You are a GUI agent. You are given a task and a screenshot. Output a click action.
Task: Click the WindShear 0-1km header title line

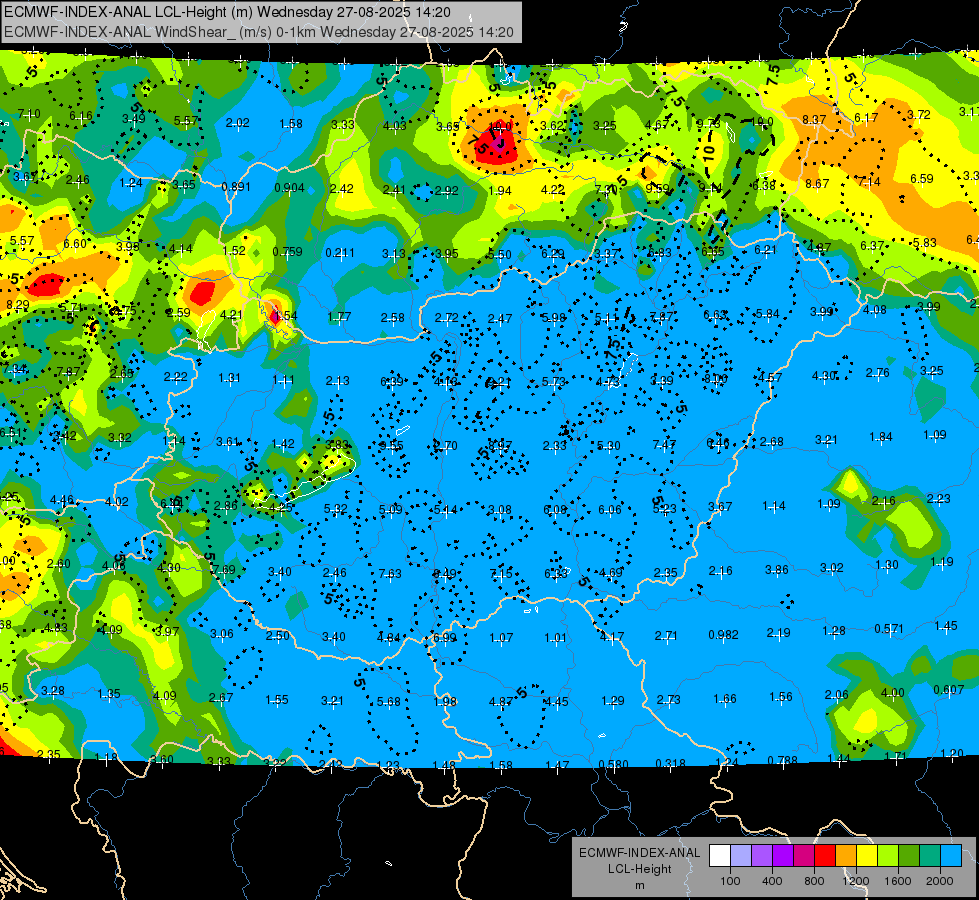(x=258, y=32)
